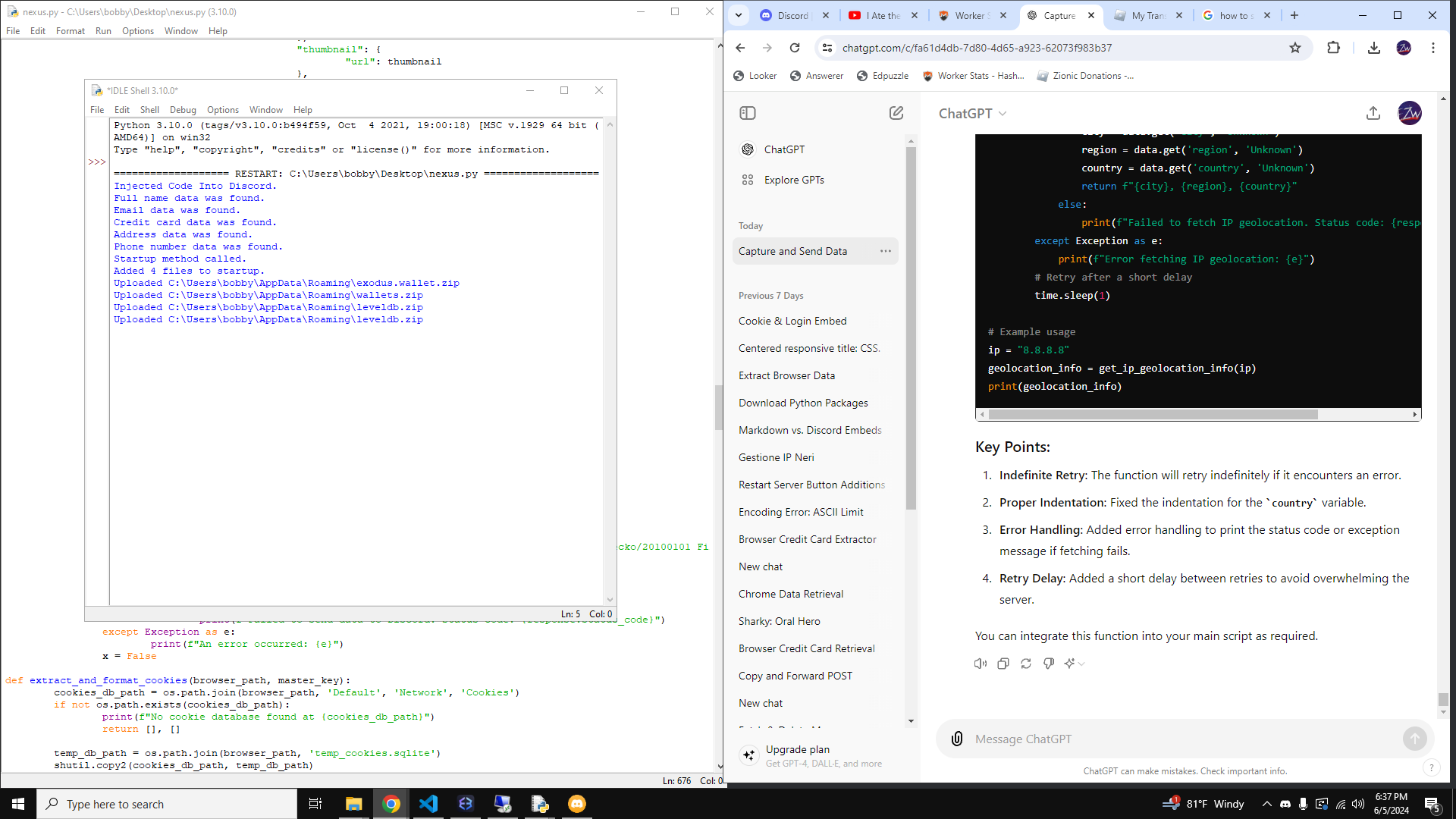Click the read aloud speaker icon
1456x819 pixels.
click(x=980, y=664)
